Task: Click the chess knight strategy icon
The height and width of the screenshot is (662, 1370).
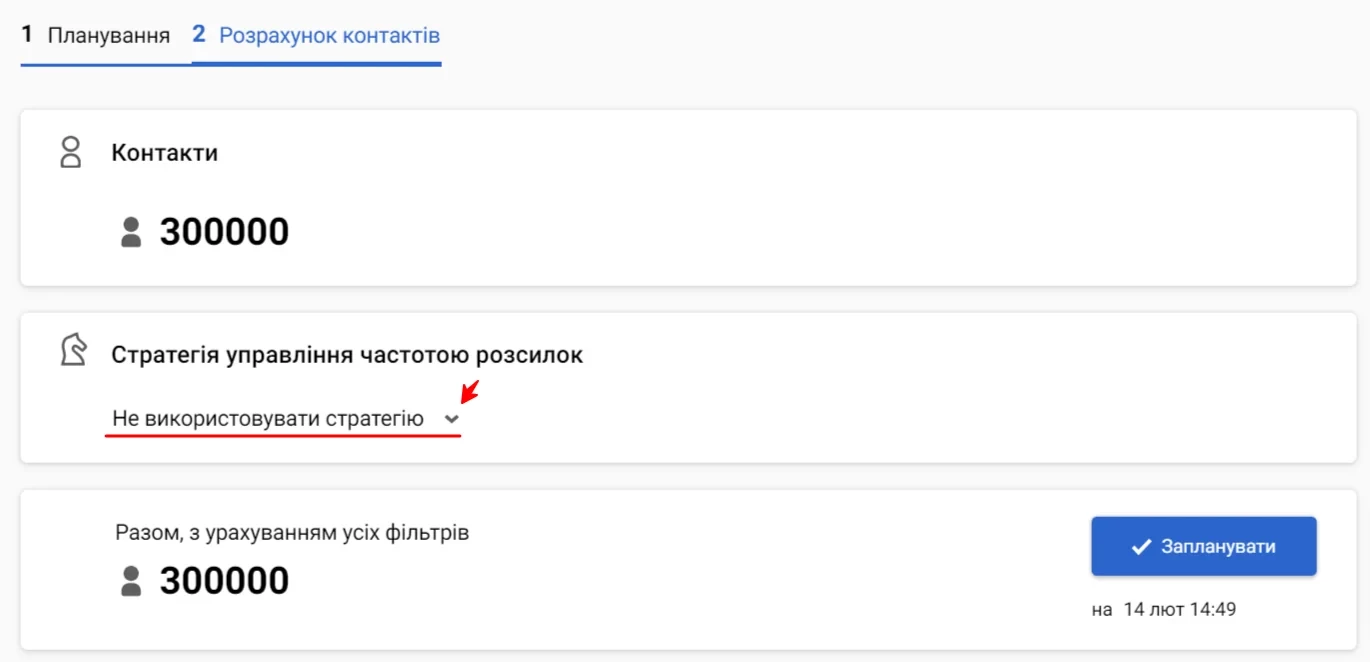Action: (72, 349)
